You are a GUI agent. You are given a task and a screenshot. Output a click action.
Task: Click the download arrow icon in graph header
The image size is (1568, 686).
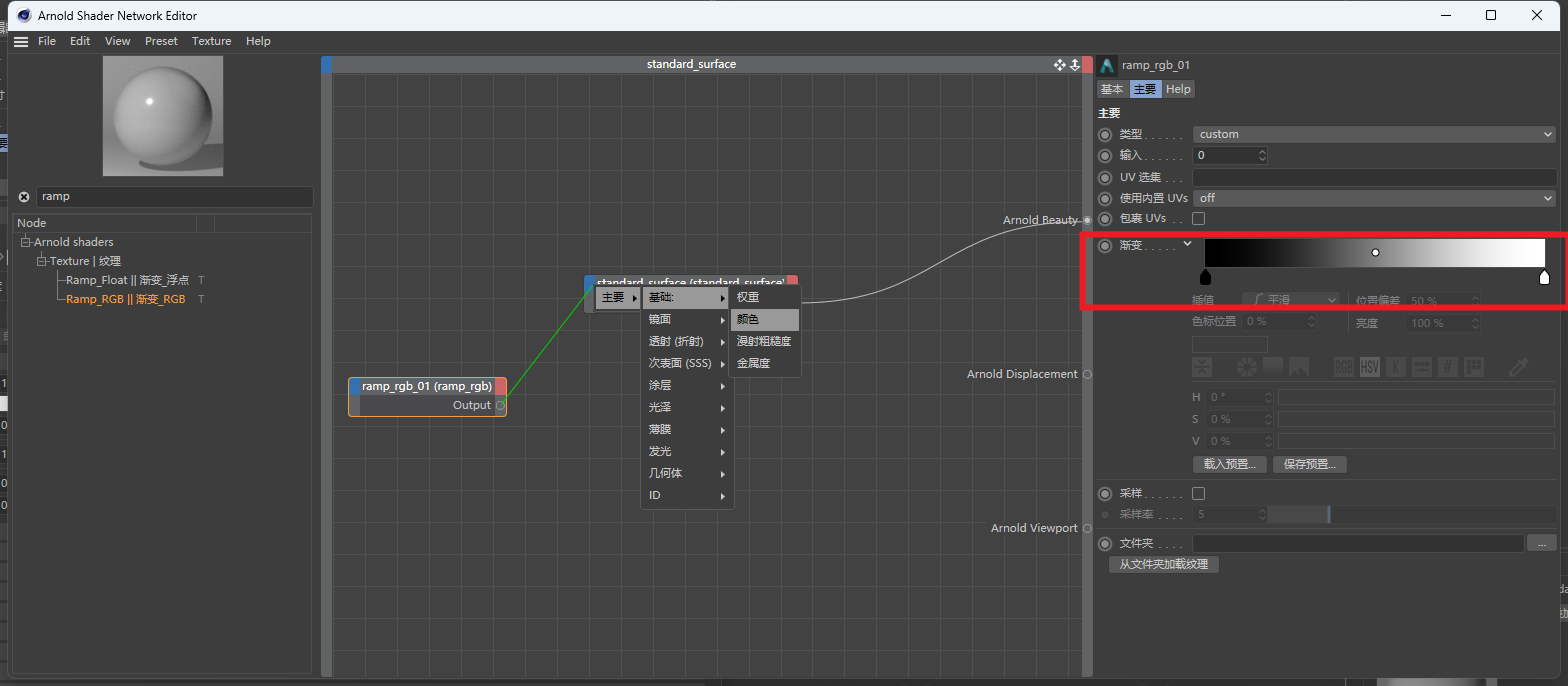click(x=1075, y=64)
